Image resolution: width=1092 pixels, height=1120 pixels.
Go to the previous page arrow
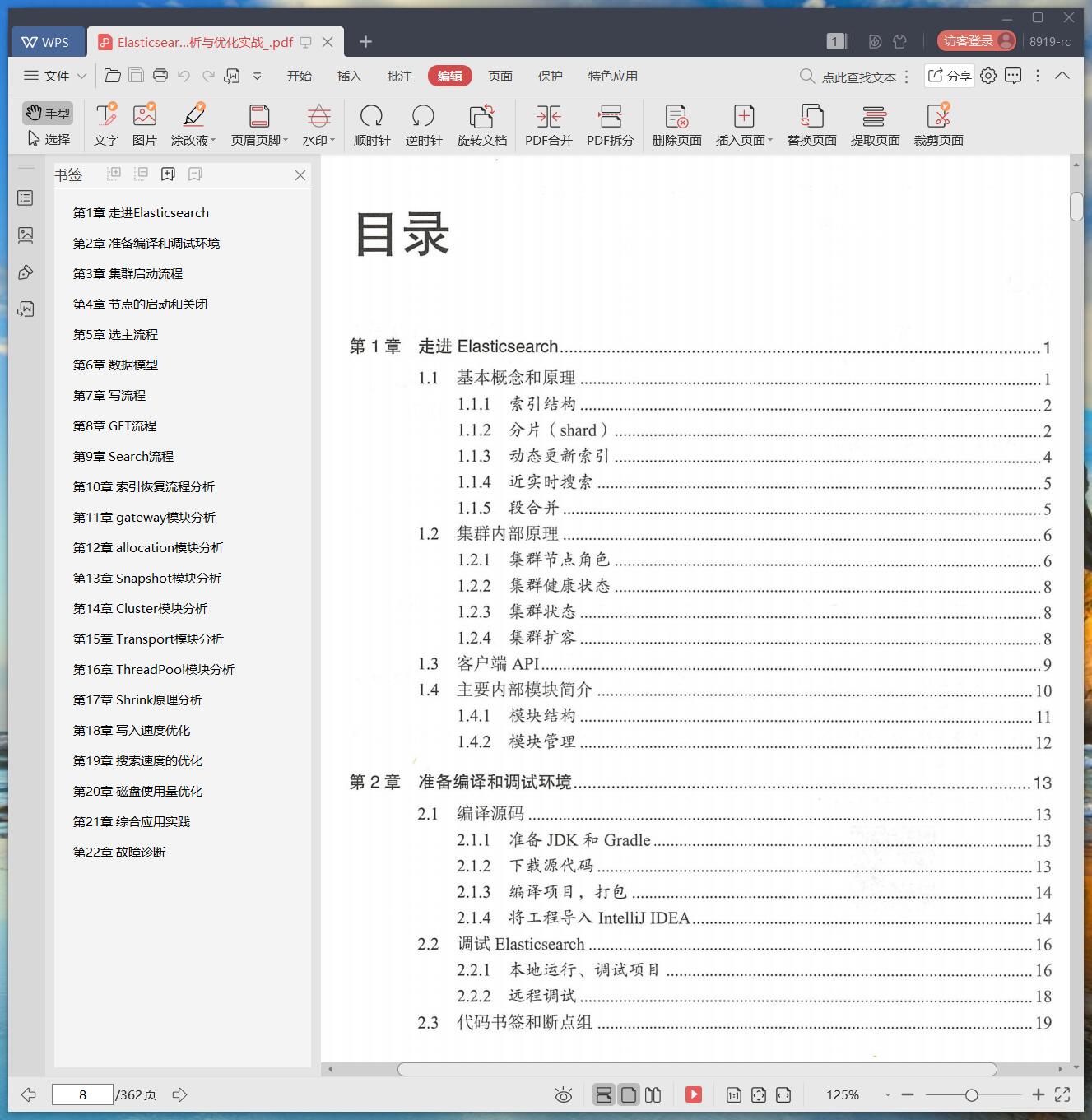point(29,1094)
